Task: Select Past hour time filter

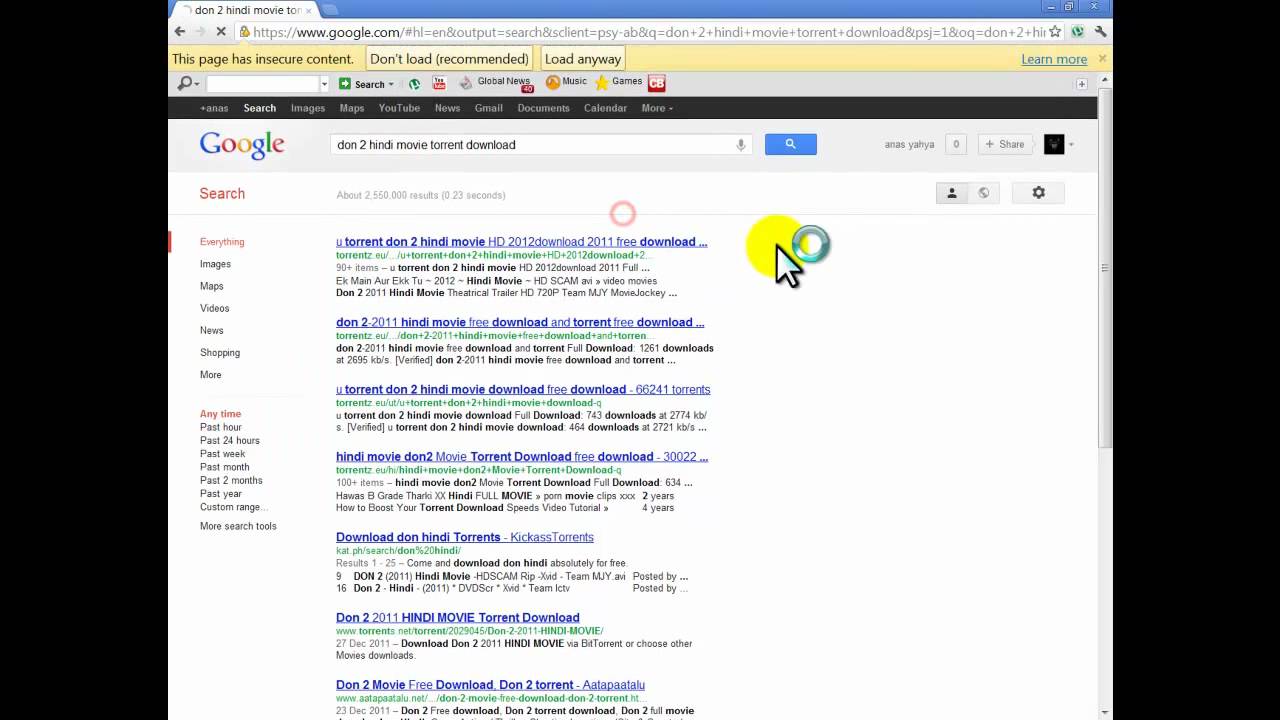Action: (221, 427)
